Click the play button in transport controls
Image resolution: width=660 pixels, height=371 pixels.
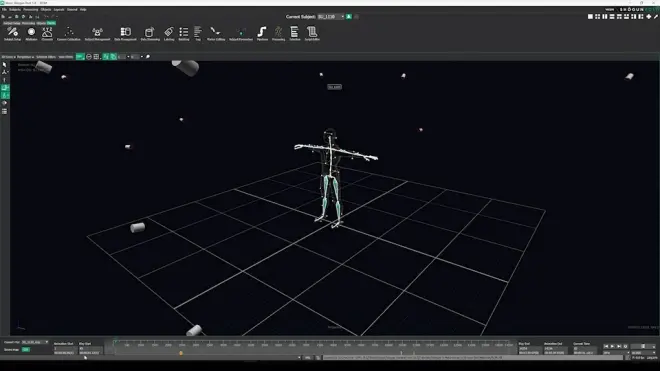point(612,346)
